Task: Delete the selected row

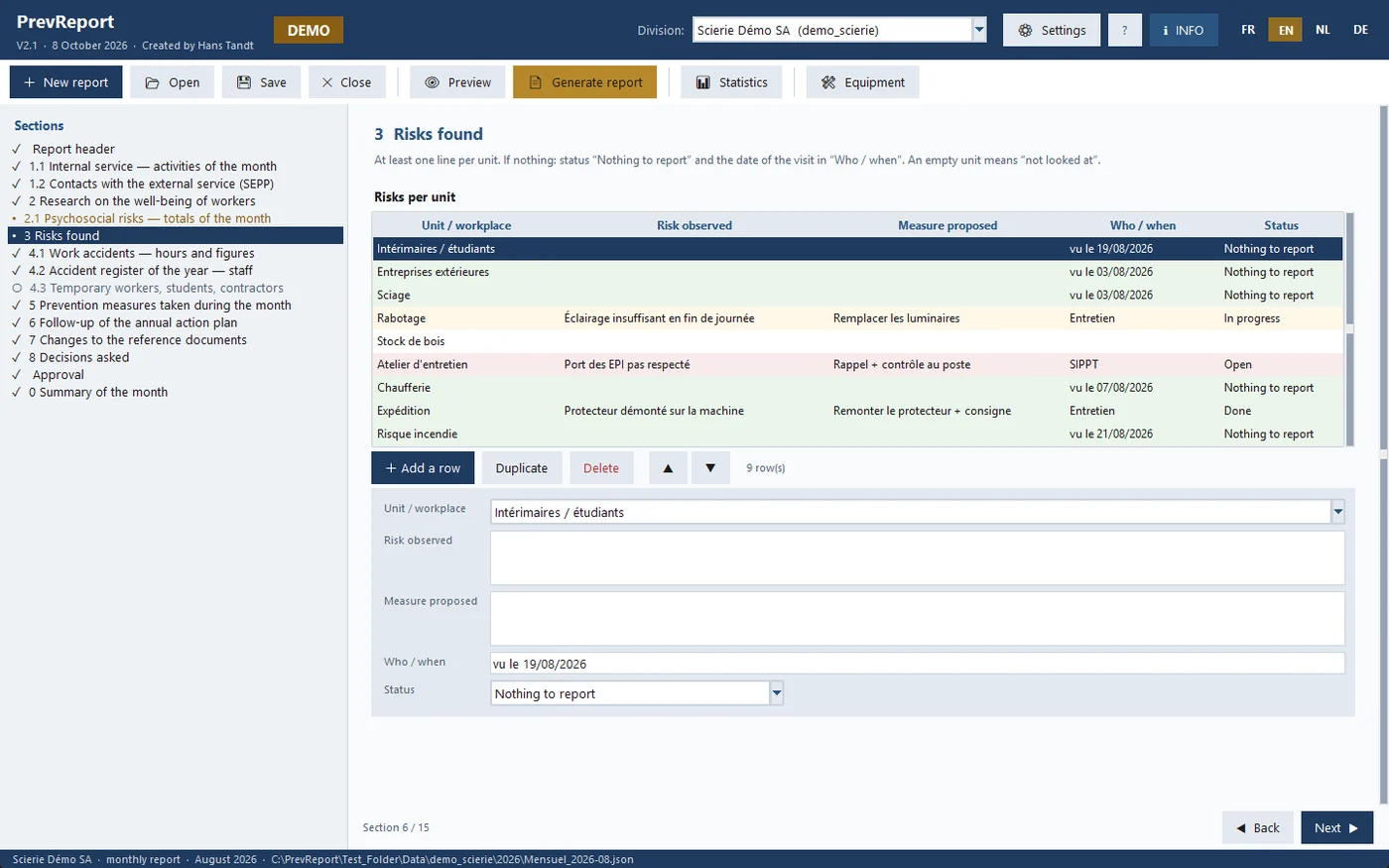Action: coord(601,468)
